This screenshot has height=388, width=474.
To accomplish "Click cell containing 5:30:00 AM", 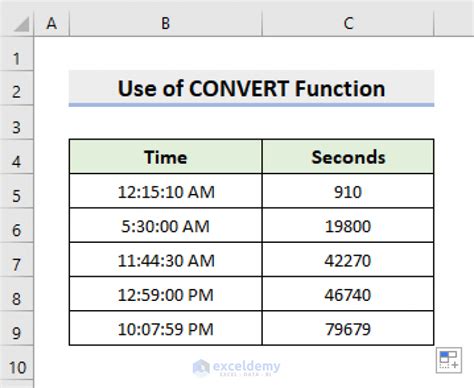I will tap(166, 225).
